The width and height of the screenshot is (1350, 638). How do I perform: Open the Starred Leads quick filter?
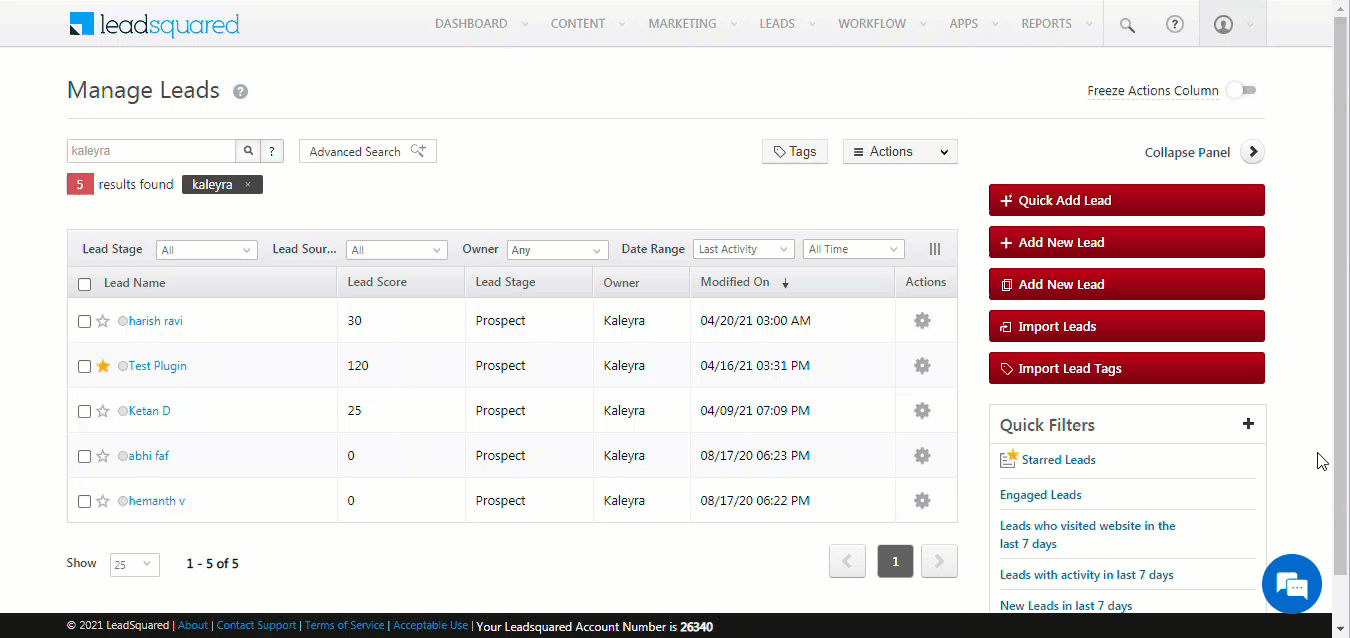(x=1058, y=460)
